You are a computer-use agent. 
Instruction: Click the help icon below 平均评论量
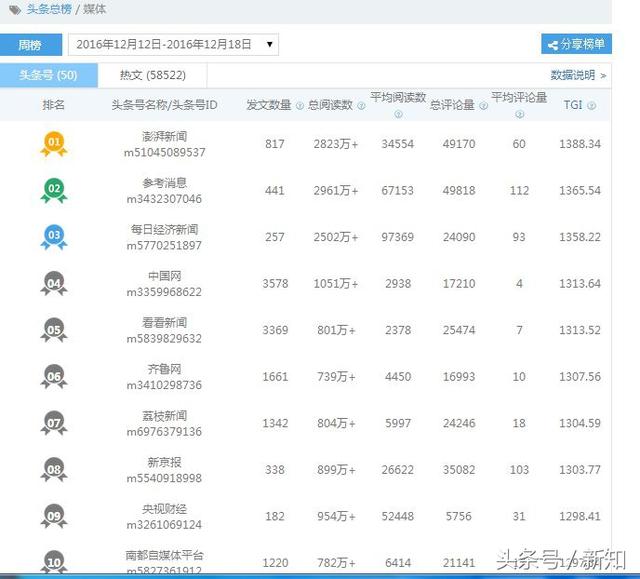coord(519,115)
